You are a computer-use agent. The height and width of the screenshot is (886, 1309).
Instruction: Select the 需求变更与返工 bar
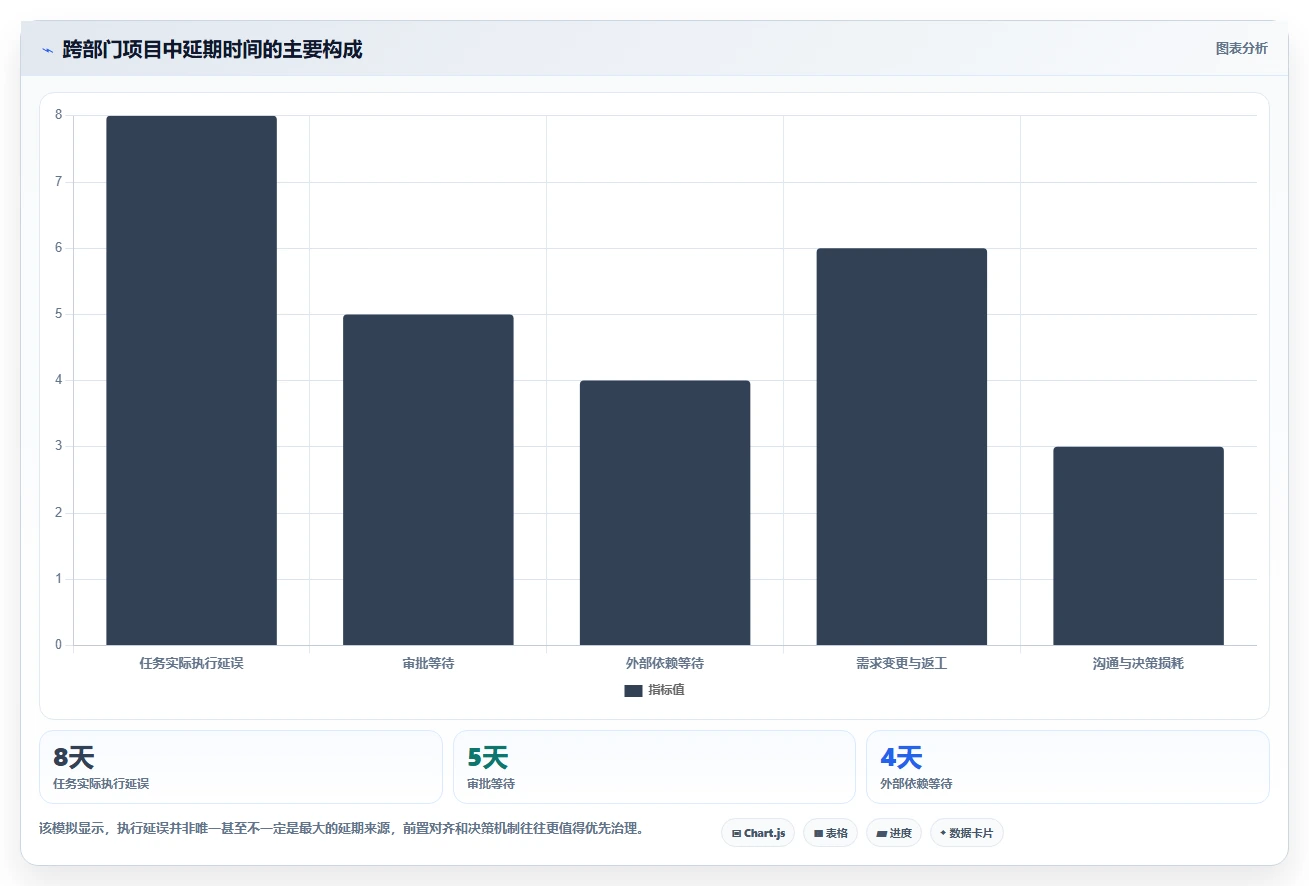(902, 446)
